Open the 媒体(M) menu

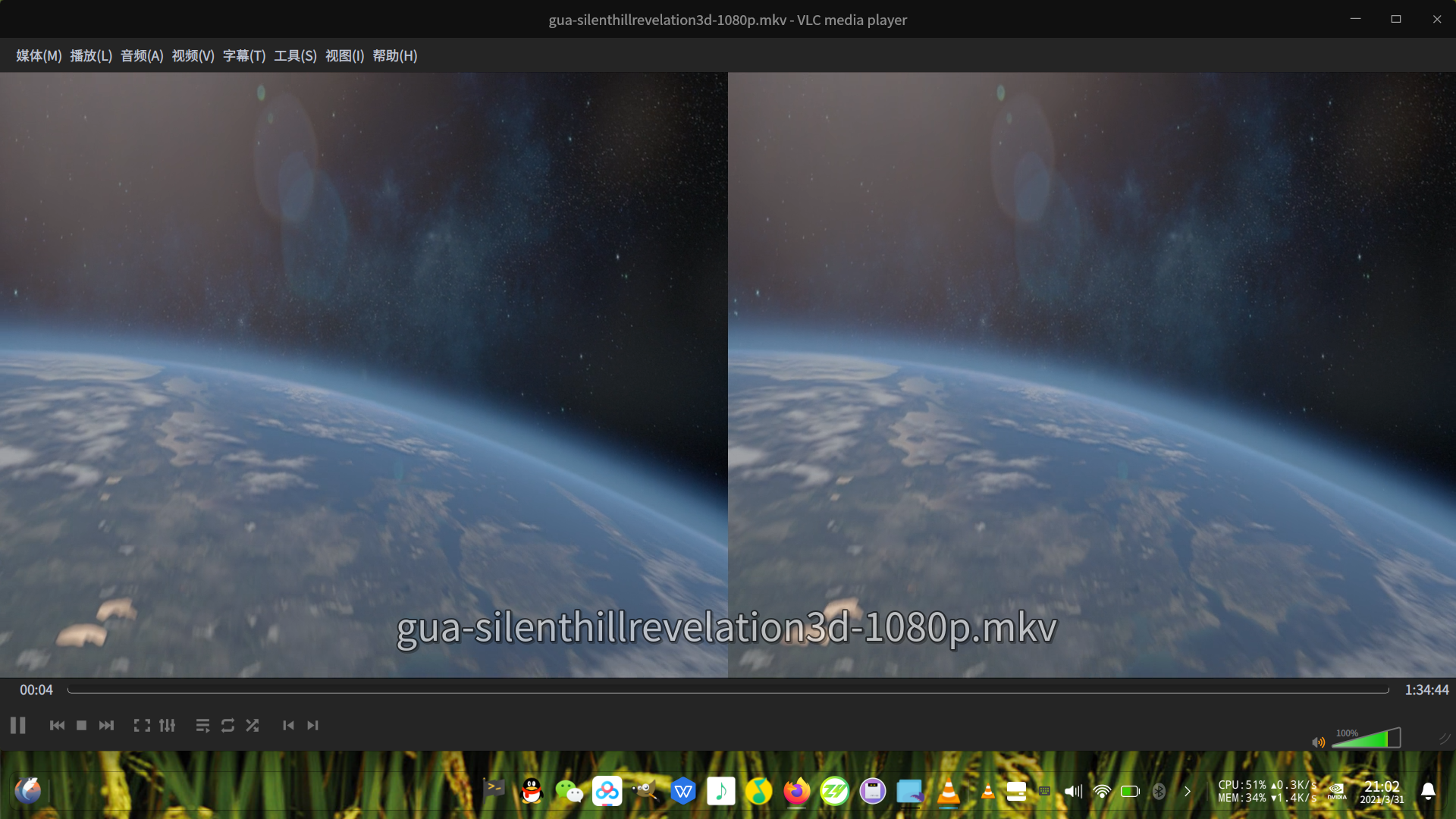point(39,56)
